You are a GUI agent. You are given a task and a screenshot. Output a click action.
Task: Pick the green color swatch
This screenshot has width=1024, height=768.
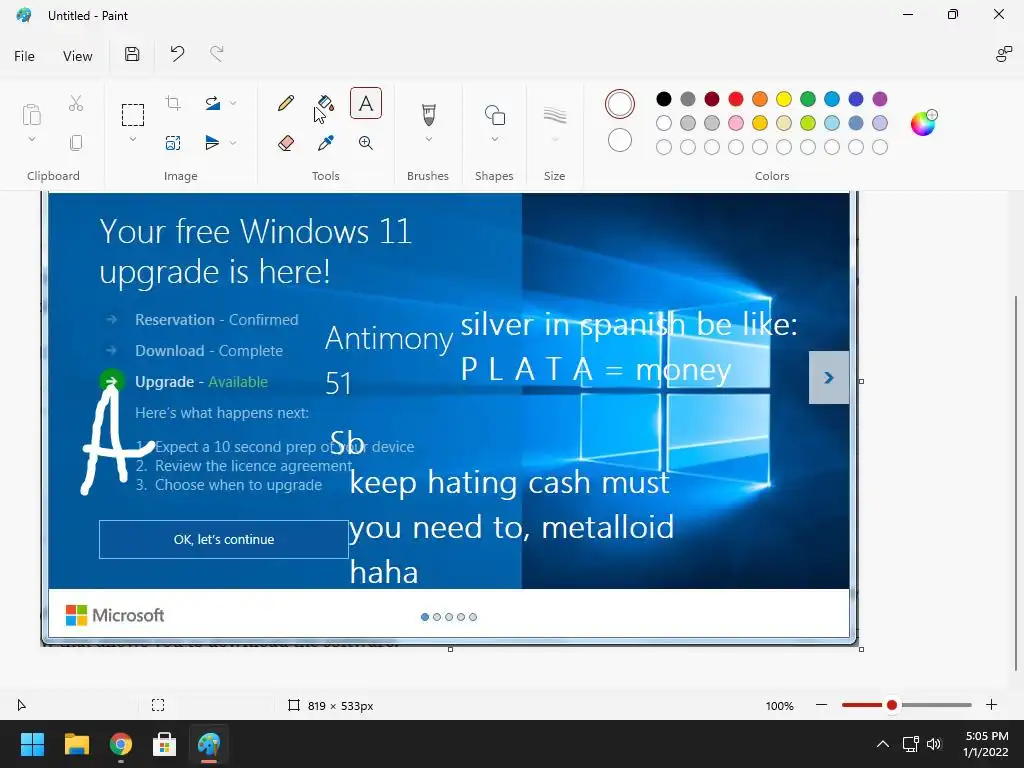click(808, 99)
